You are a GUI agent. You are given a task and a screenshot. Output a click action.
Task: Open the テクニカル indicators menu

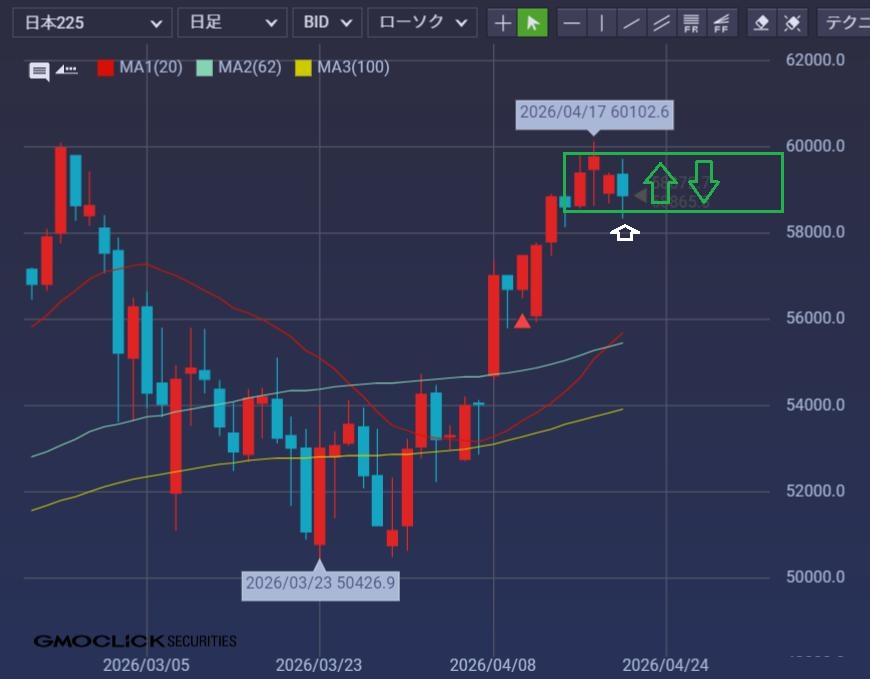(843, 23)
